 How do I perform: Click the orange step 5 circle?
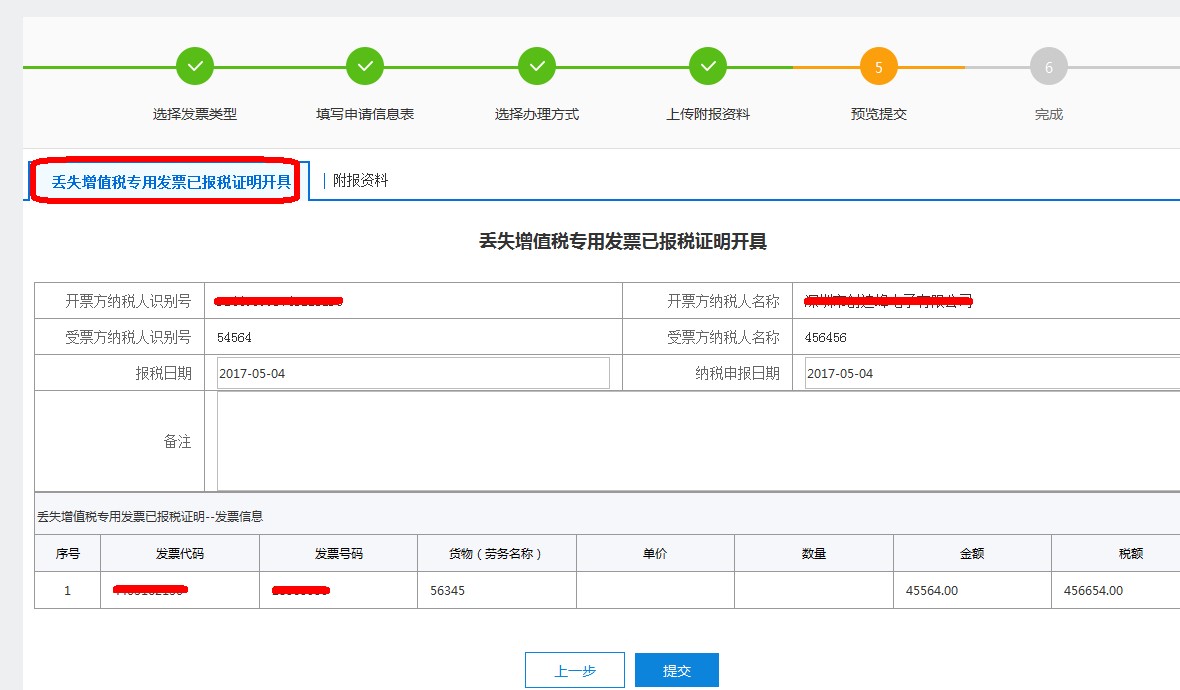coord(878,67)
